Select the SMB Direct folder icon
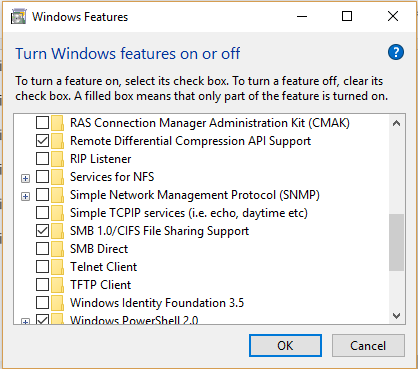 (57, 249)
